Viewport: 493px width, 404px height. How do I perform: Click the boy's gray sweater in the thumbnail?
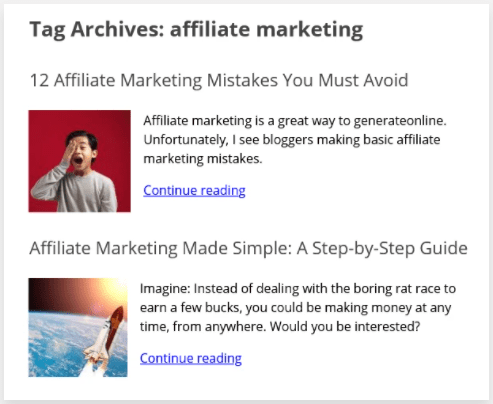point(75,193)
